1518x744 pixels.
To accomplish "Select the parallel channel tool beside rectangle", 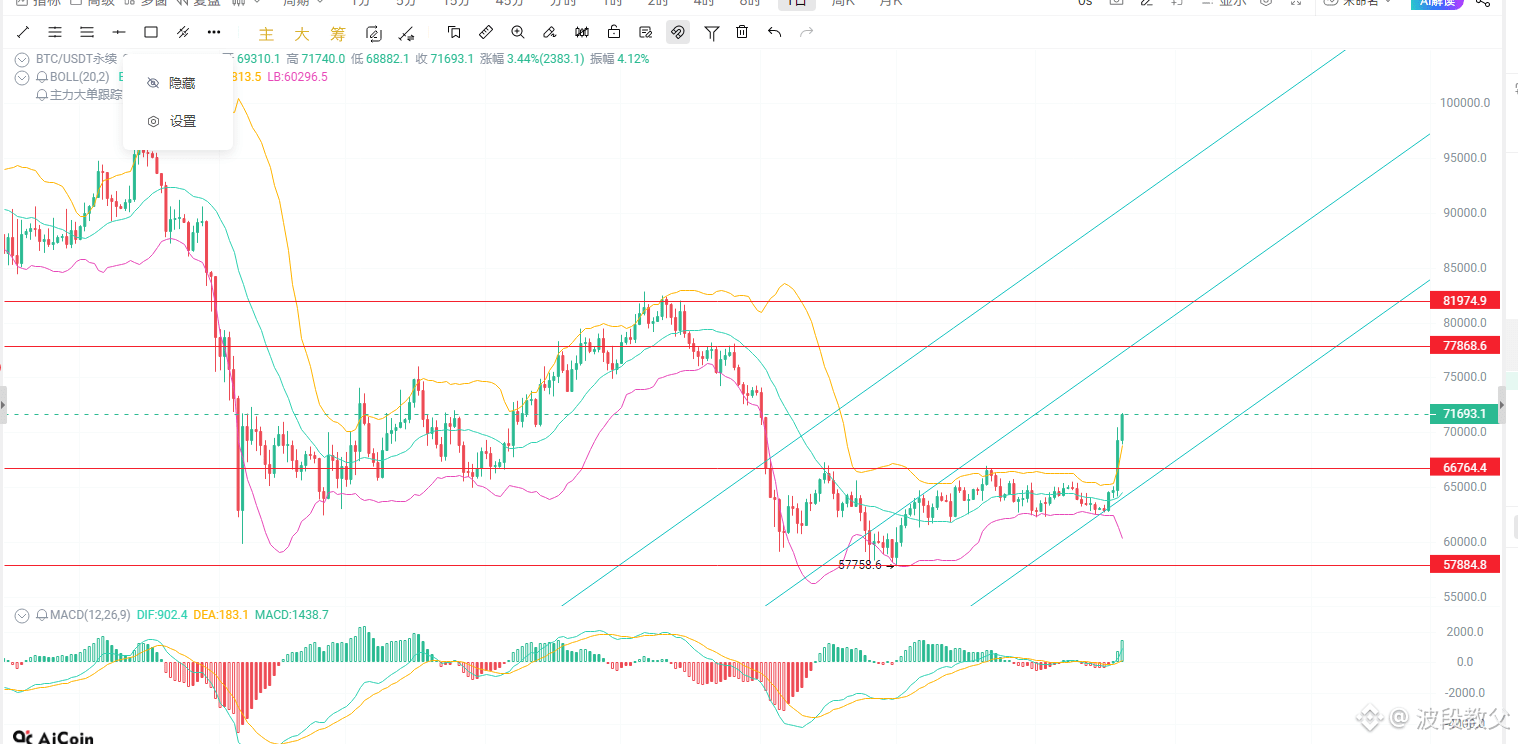I will click(183, 32).
